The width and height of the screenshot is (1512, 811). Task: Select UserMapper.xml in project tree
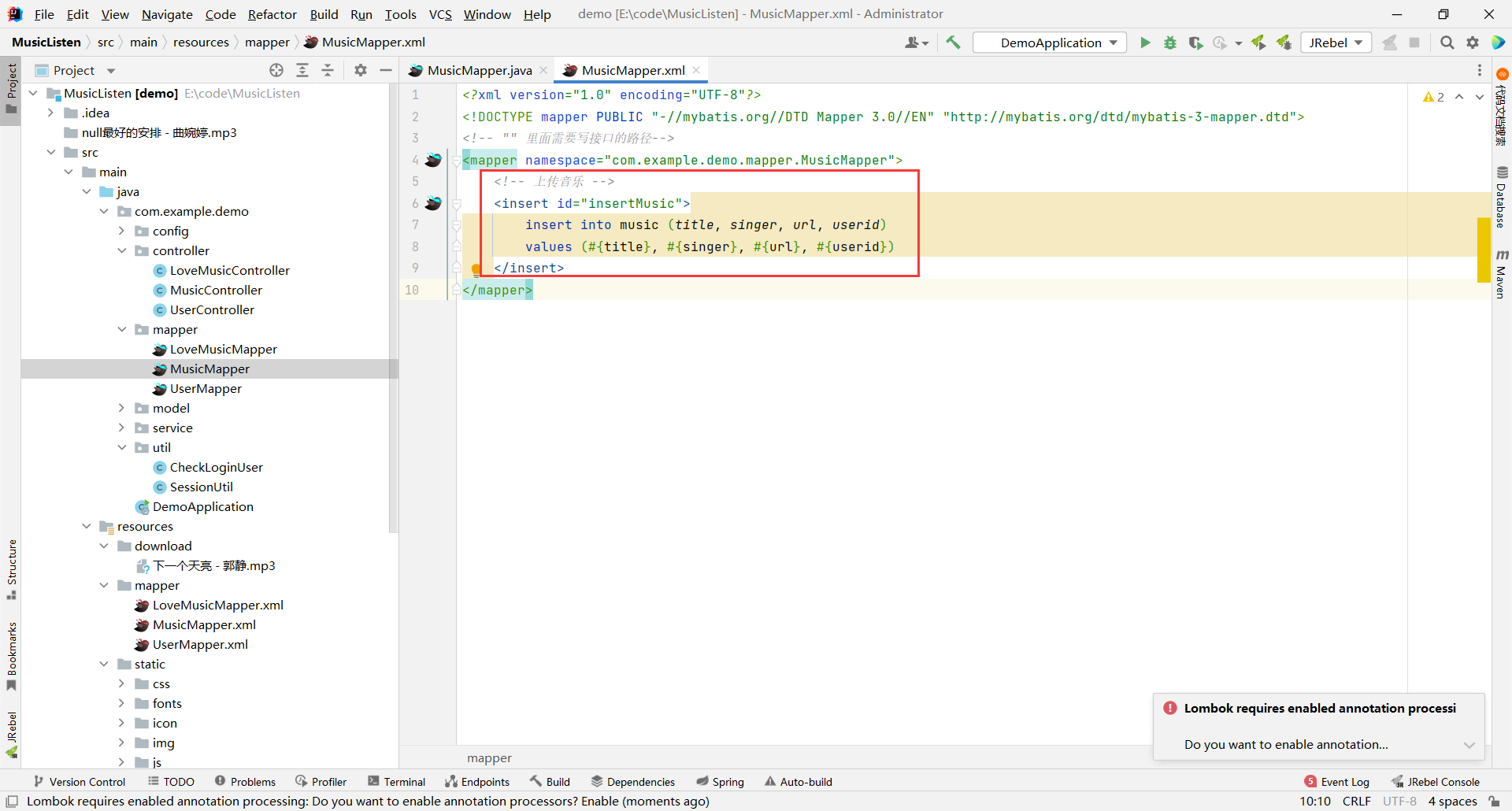(x=200, y=644)
